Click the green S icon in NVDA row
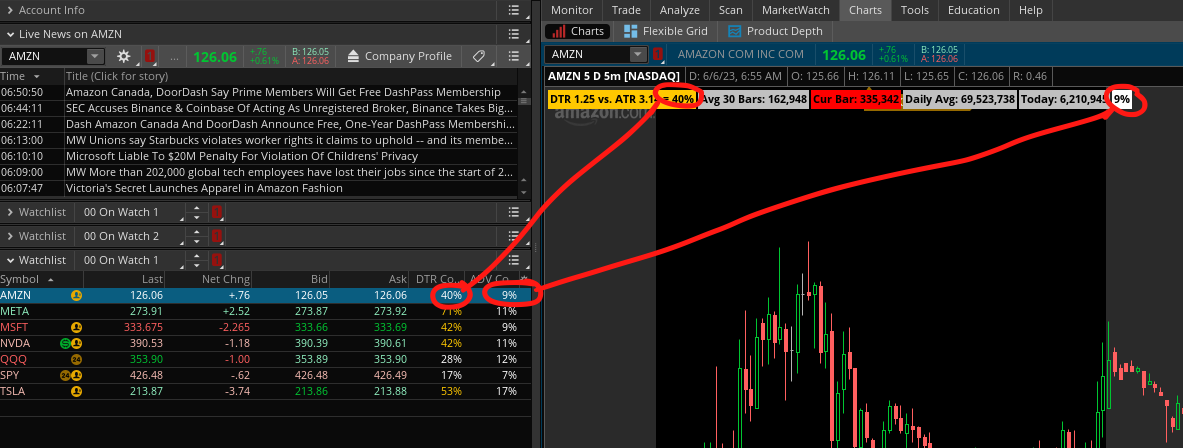 coord(66,343)
